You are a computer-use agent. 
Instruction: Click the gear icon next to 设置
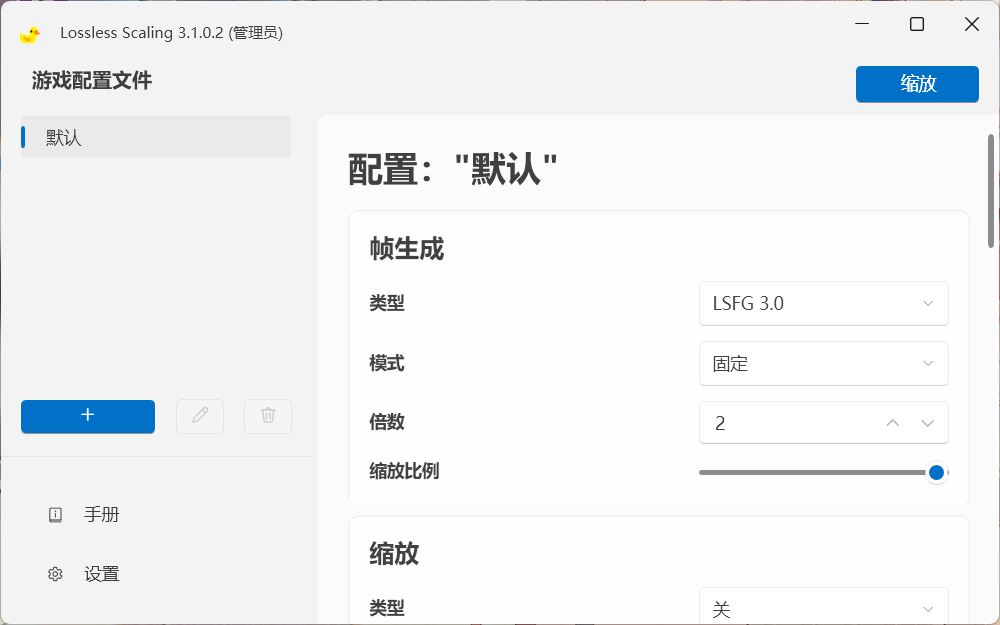point(55,574)
